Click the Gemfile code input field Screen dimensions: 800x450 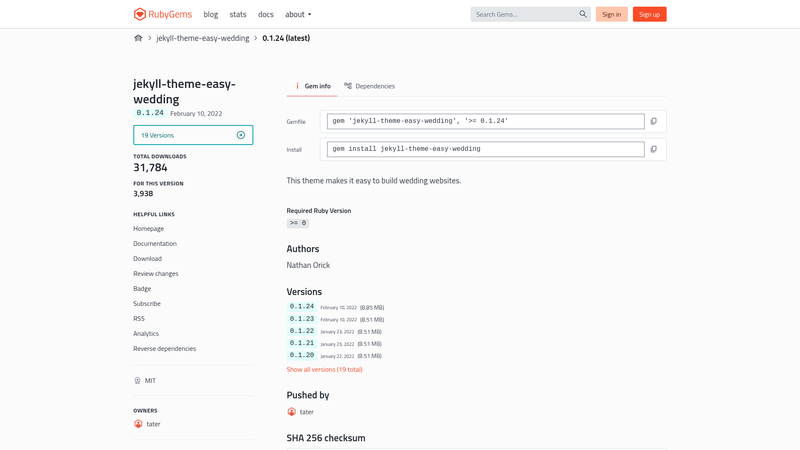pos(485,121)
